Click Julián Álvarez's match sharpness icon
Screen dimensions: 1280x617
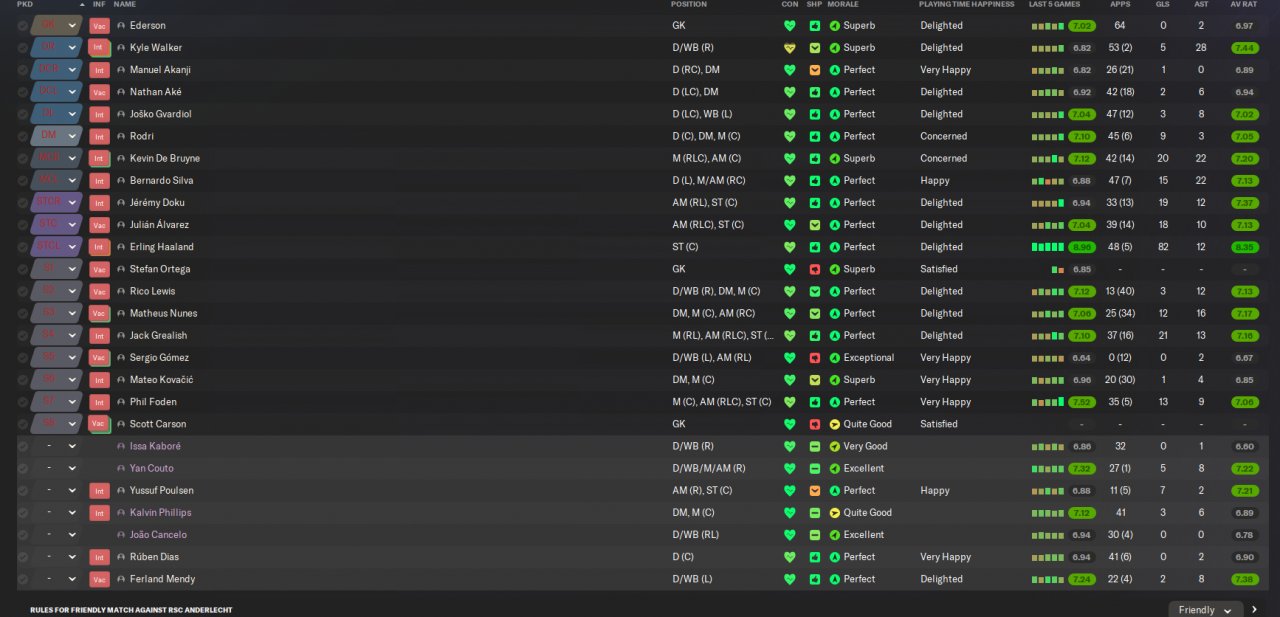point(815,225)
